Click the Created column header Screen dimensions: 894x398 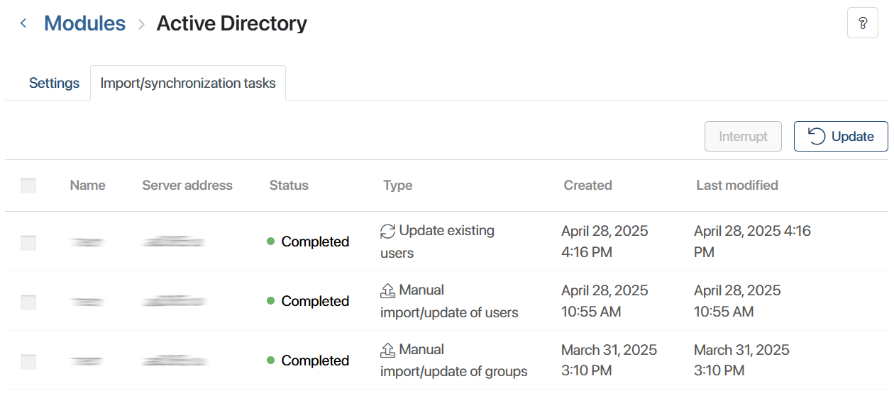[x=588, y=185]
